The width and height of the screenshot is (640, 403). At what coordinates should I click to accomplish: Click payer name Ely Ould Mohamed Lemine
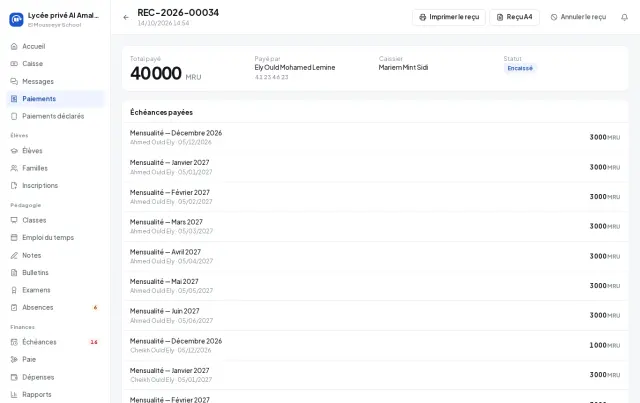click(x=295, y=67)
